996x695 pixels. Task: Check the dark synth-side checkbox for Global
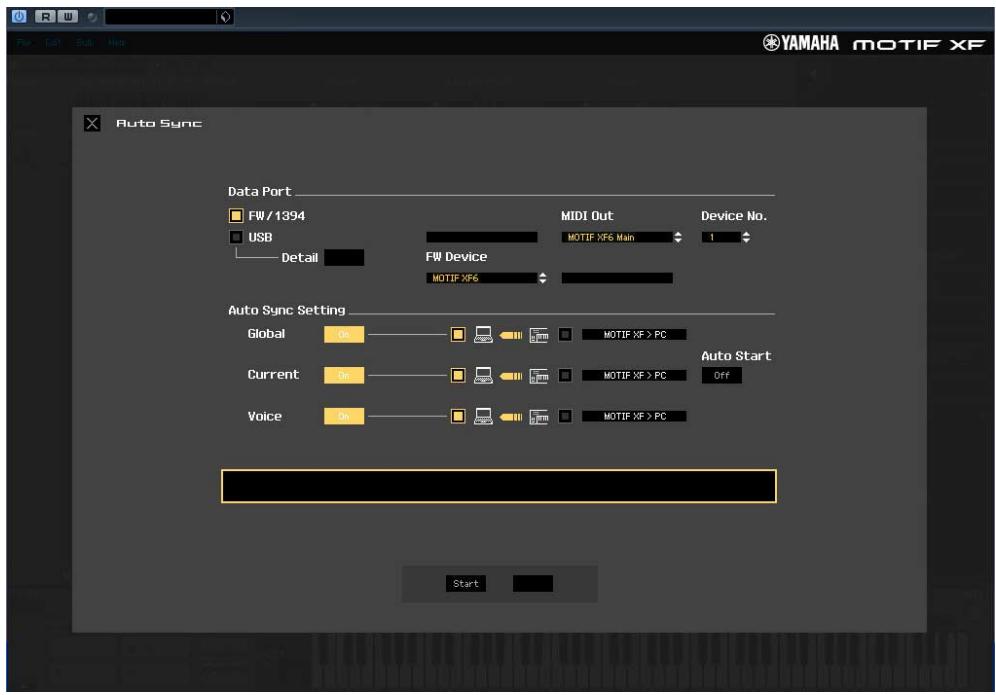[x=565, y=335]
